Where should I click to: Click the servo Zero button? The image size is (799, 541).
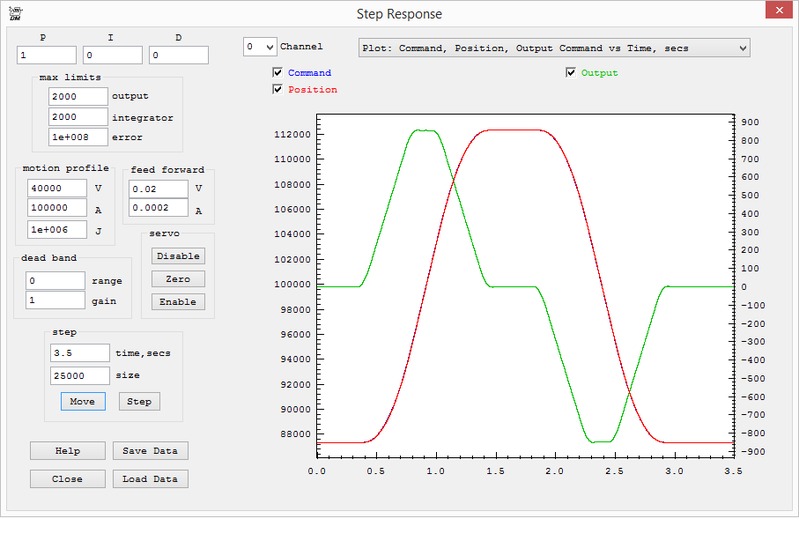pos(178,279)
